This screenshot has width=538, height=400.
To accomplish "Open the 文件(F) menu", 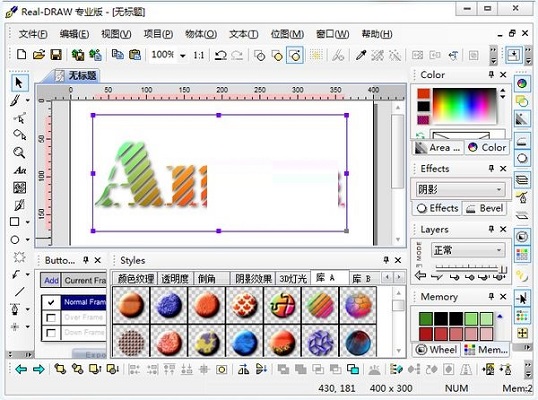I will pyautogui.click(x=33, y=34).
